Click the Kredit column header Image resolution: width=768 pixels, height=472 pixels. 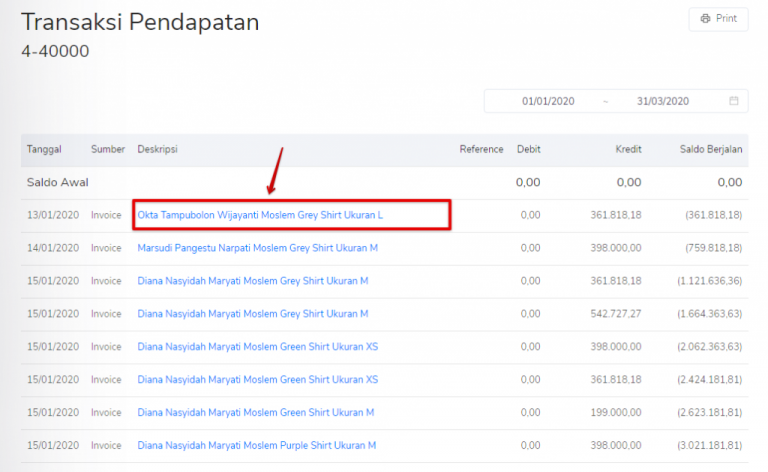tap(628, 149)
